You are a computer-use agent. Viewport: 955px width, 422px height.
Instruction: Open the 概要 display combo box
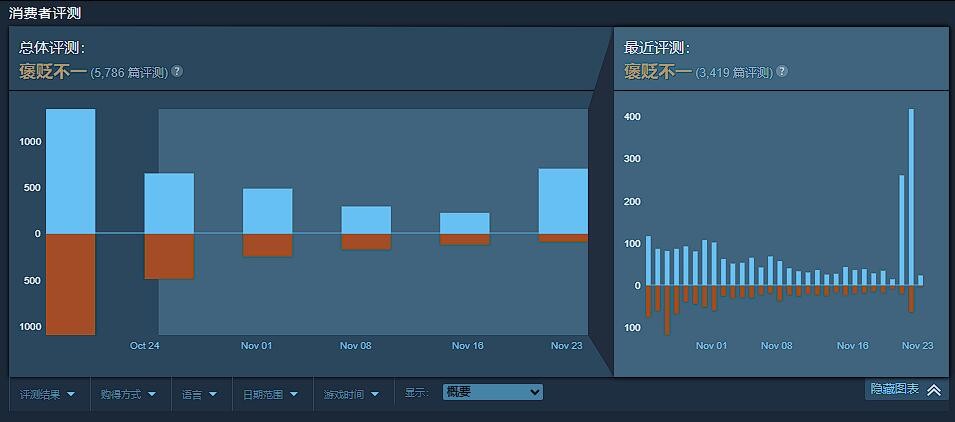point(492,392)
